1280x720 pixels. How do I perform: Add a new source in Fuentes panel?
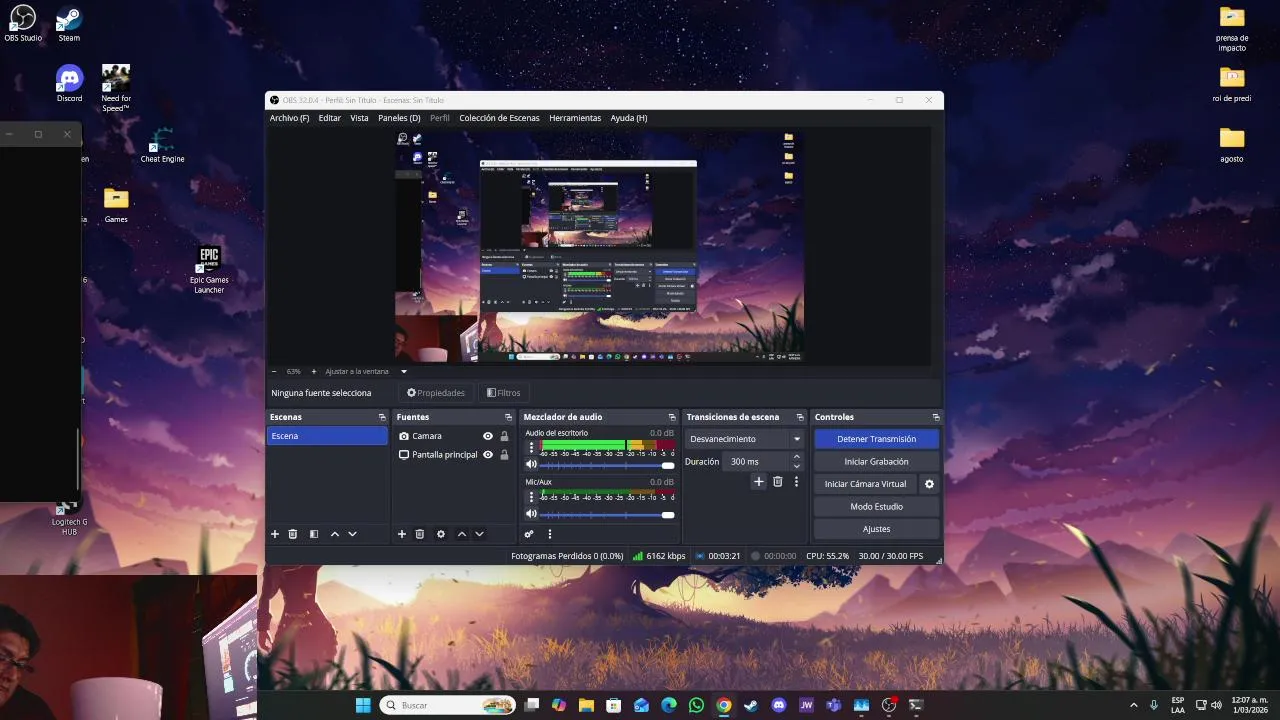tap(402, 534)
